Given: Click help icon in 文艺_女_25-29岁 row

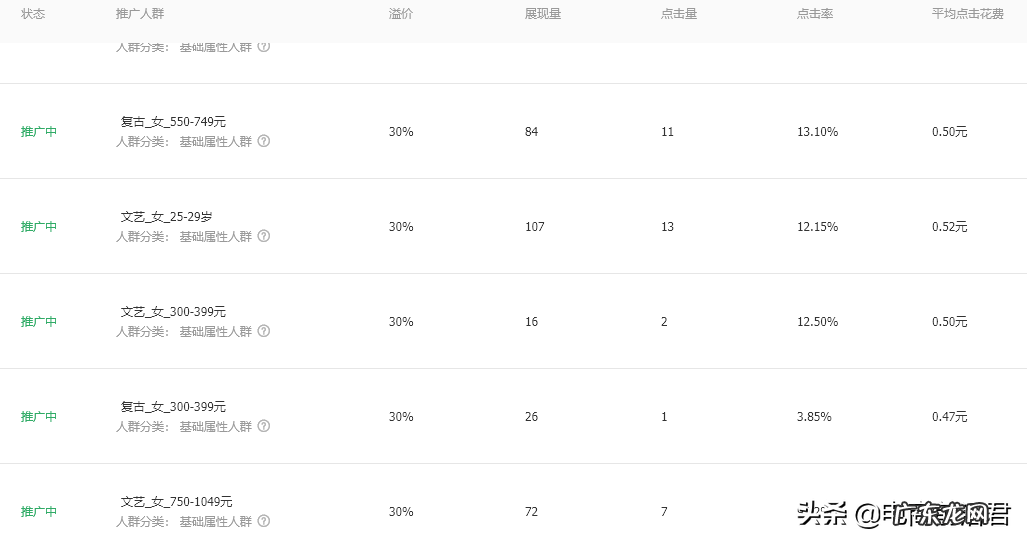Looking at the screenshot, I should coord(264,236).
